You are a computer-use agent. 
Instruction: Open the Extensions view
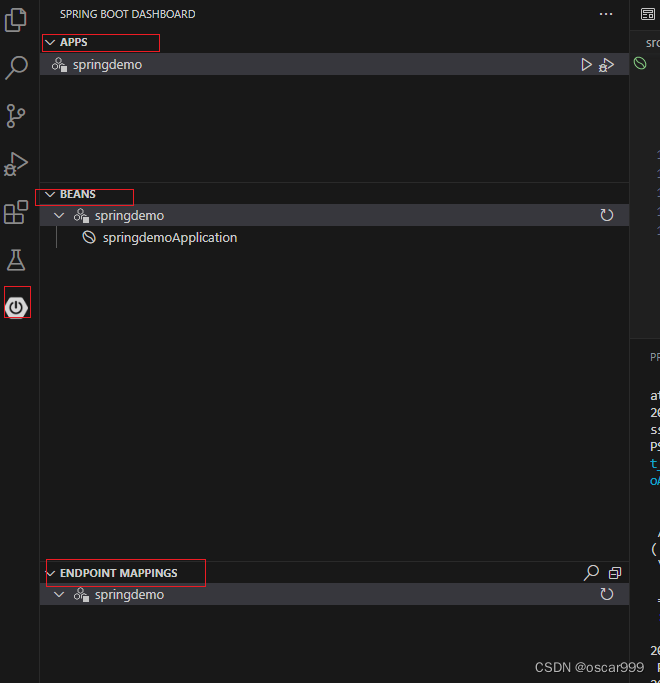point(16,212)
